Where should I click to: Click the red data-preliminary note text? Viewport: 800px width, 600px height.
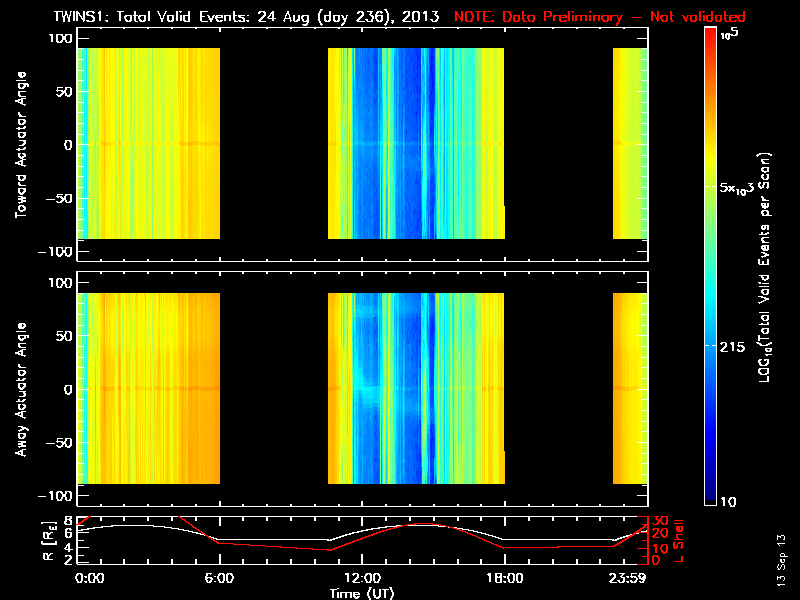tap(599, 17)
